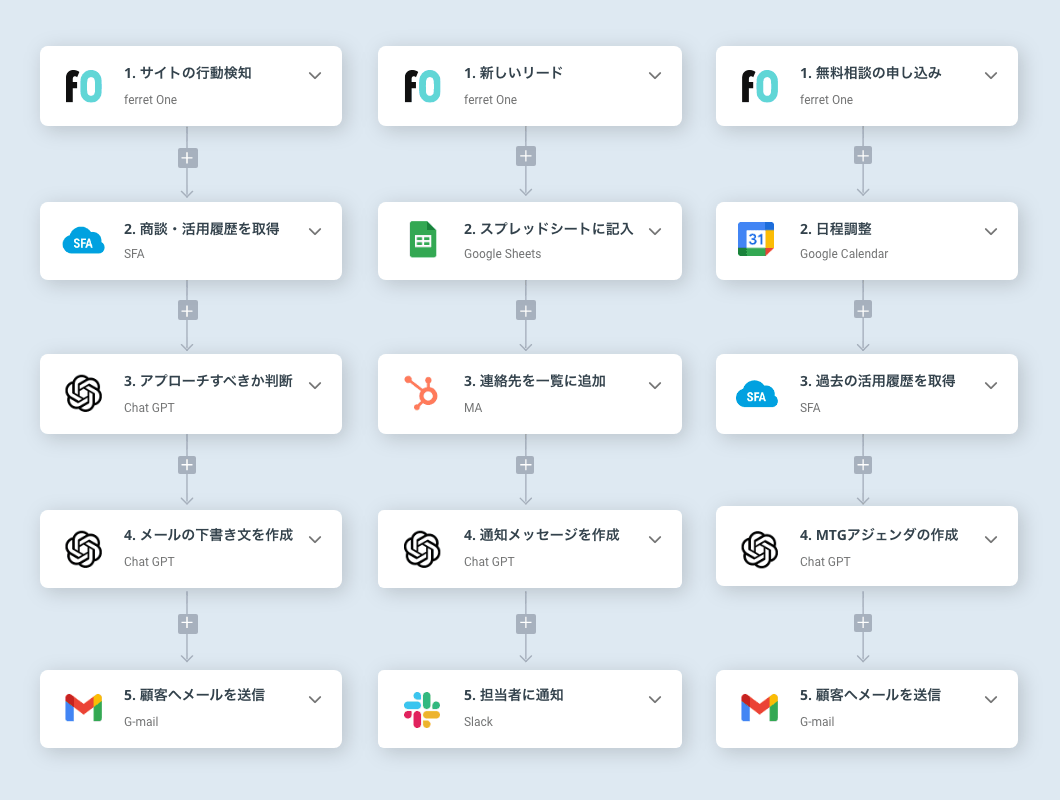Click the Gmail icon in 無料相談の申し込み workflow's last step
1060x800 pixels.
(759, 707)
